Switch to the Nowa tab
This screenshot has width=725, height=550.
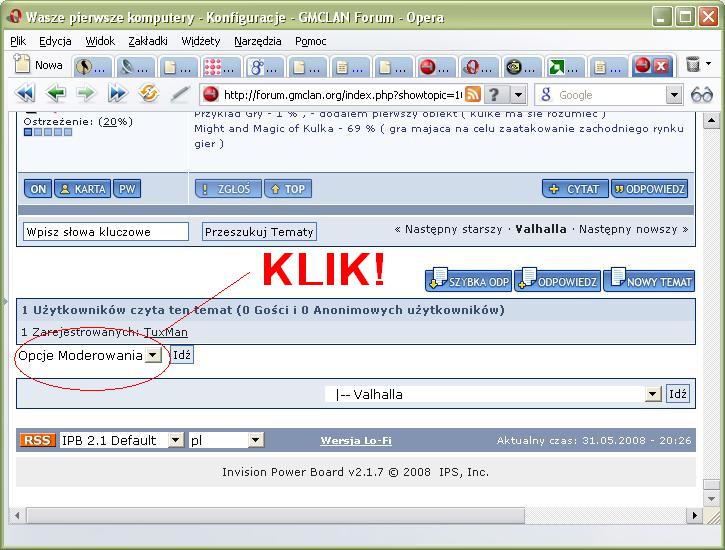pyautogui.click(x=38, y=66)
